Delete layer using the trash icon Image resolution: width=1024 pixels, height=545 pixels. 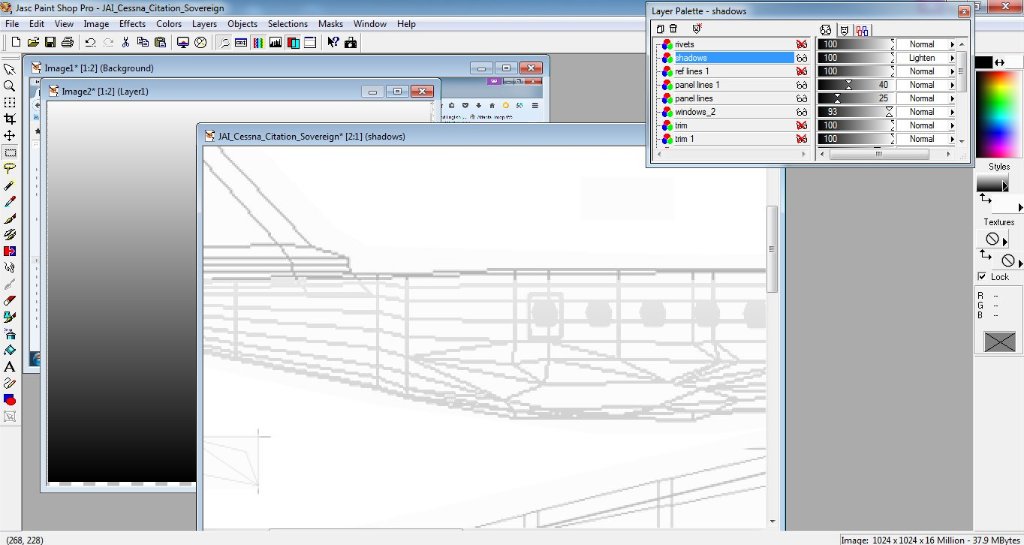[673, 29]
